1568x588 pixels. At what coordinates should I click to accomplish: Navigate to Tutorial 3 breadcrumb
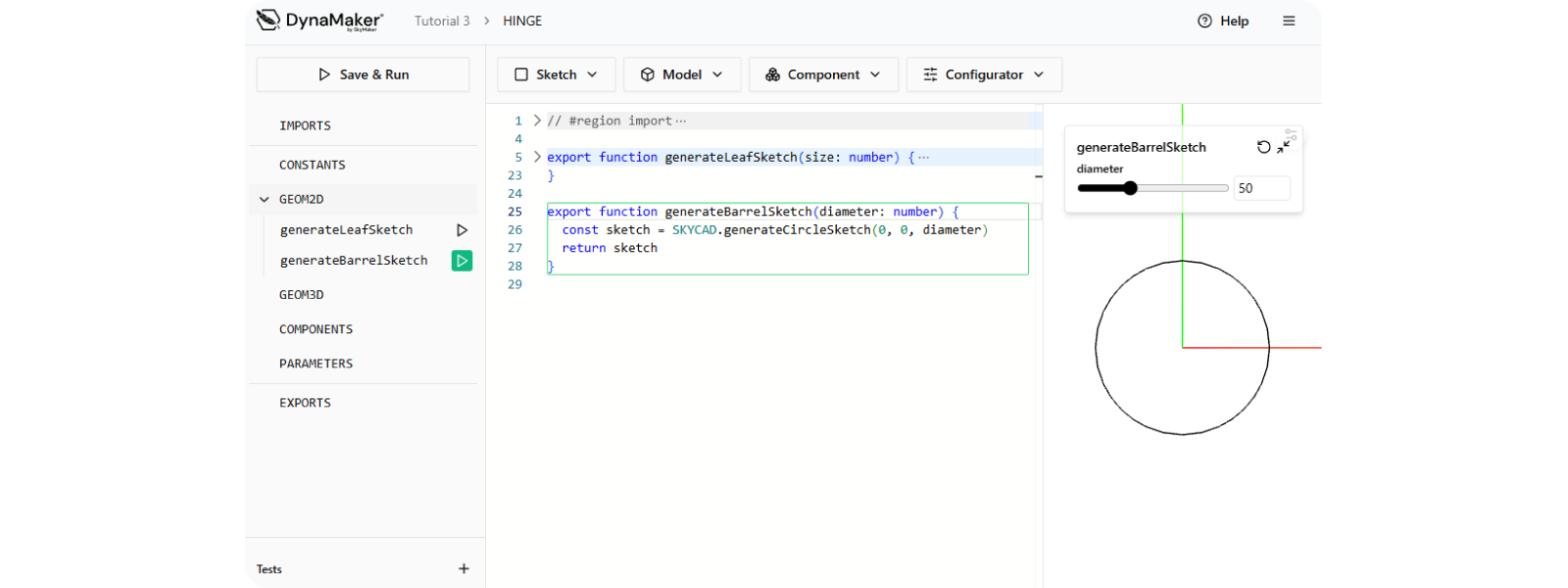coord(442,21)
